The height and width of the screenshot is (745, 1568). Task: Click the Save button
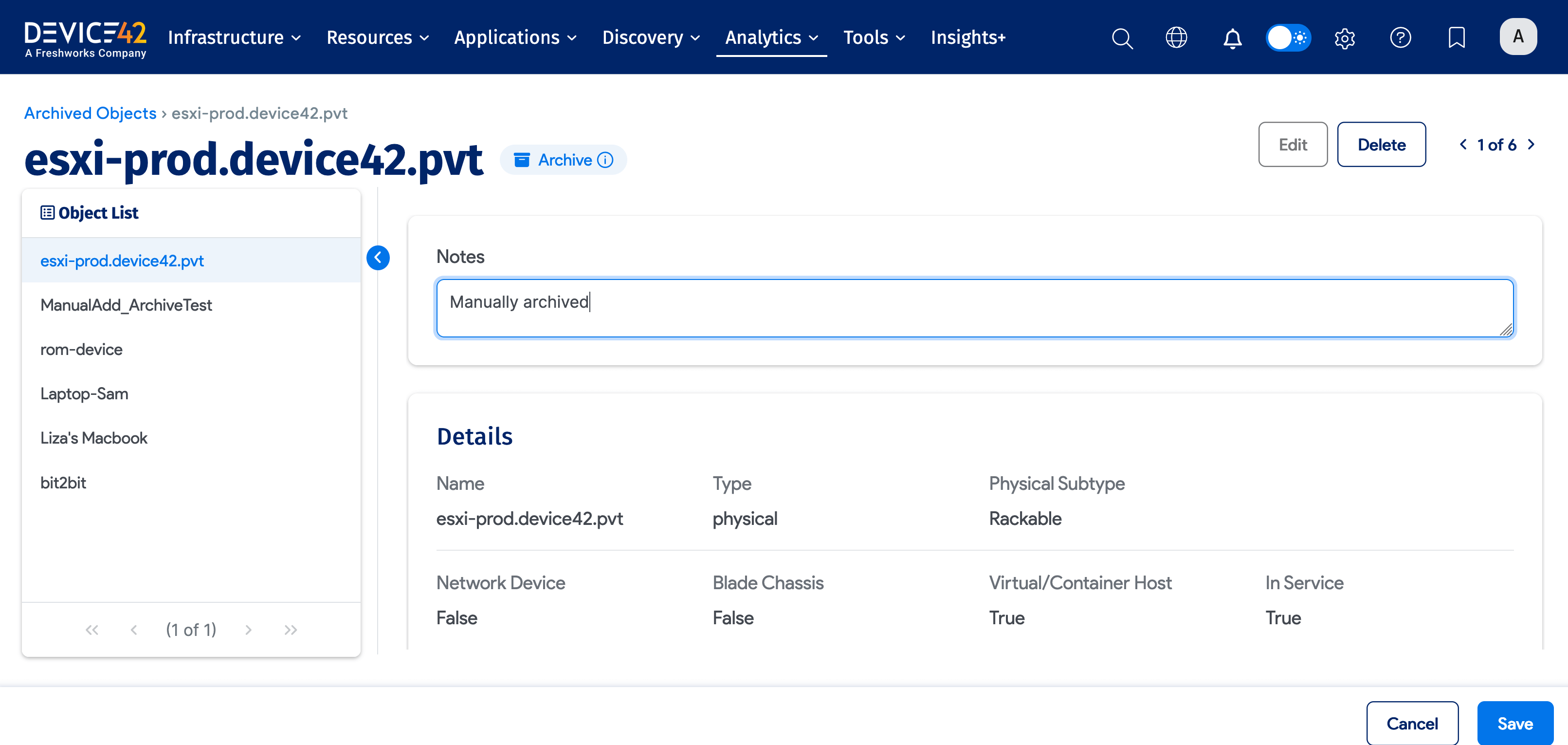(x=1514, y=723)
